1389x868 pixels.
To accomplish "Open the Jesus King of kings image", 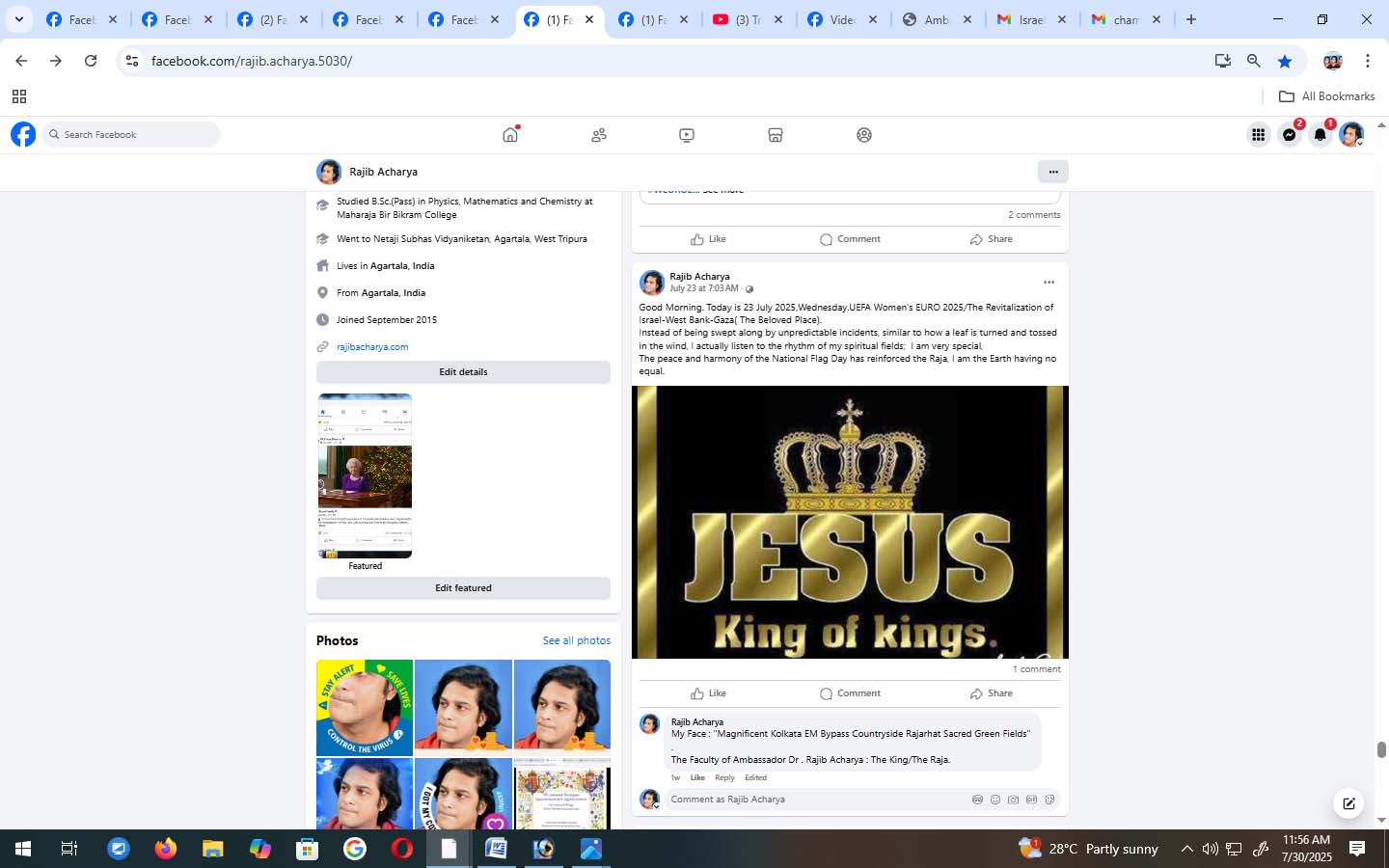I will pyautogui.click(x=850, y=522).
